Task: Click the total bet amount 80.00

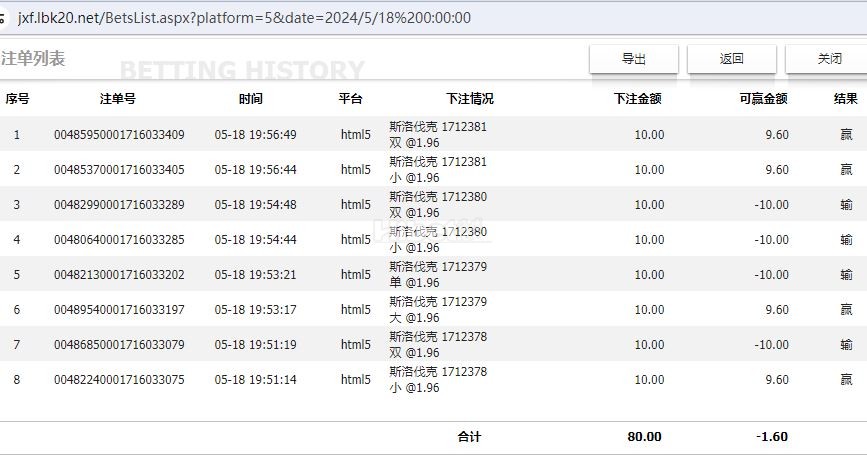Action: tap(644, 437)
